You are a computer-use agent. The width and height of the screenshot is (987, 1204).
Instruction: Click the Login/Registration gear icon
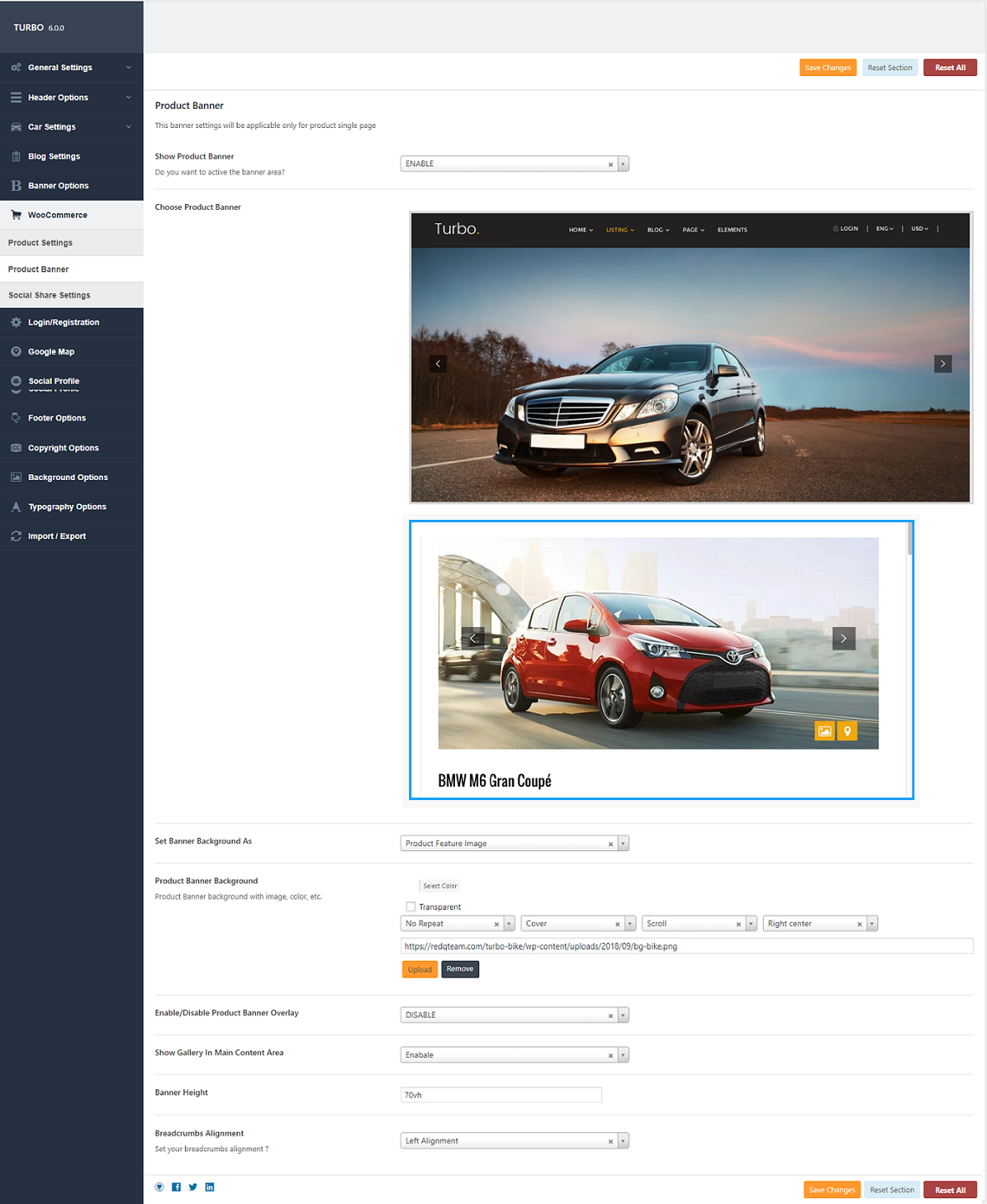click(16, 322)
